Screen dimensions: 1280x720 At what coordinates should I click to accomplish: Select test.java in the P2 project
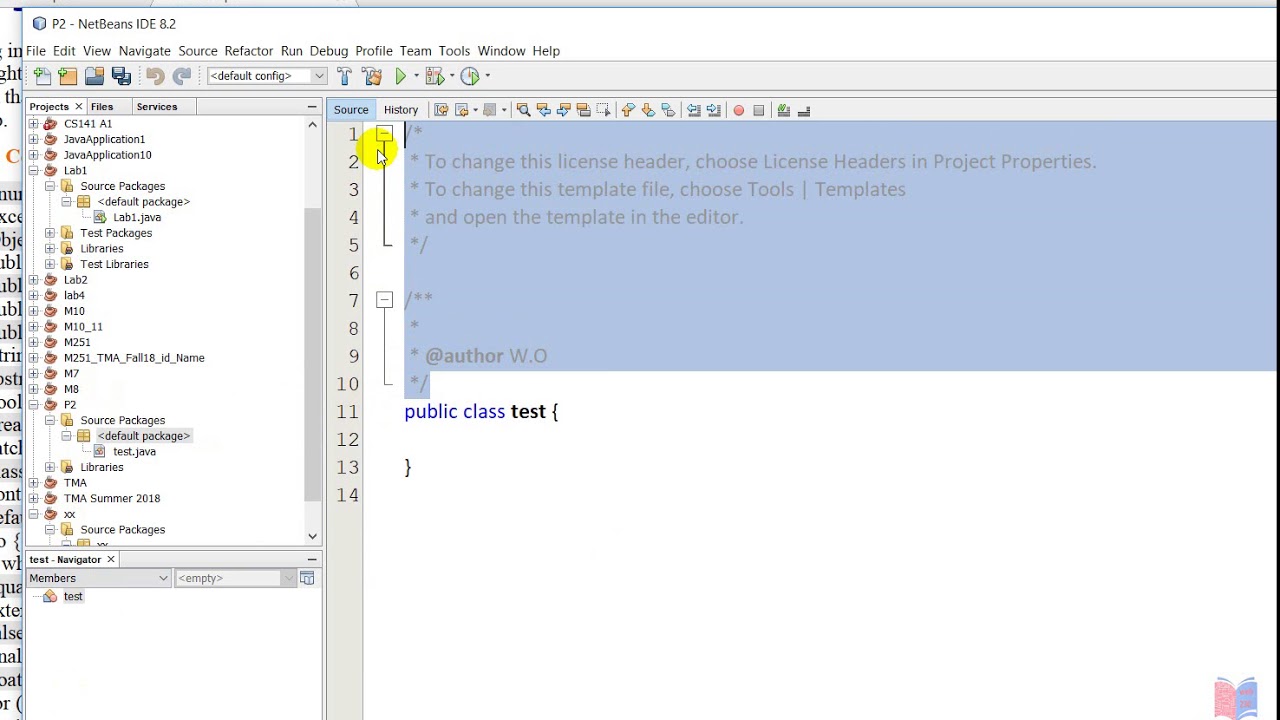coord(134,452)
